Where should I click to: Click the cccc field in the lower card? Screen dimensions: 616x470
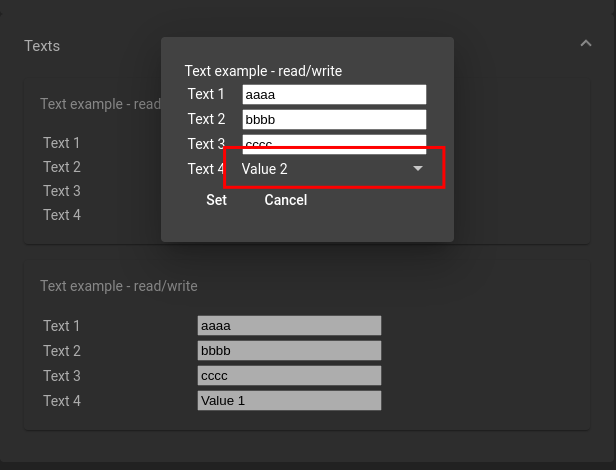[x=289, y=376]
